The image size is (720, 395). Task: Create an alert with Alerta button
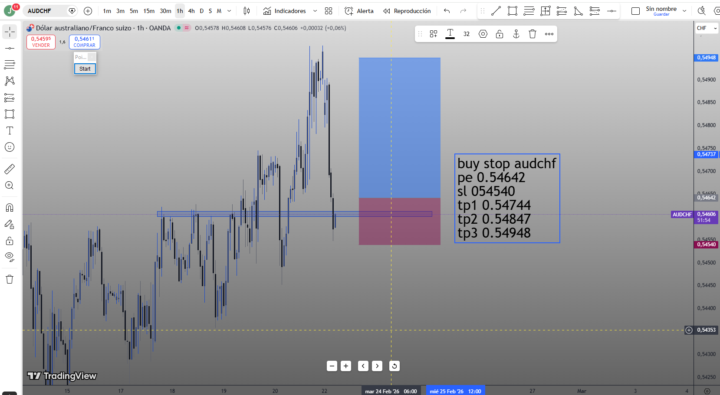click(359, 11)
